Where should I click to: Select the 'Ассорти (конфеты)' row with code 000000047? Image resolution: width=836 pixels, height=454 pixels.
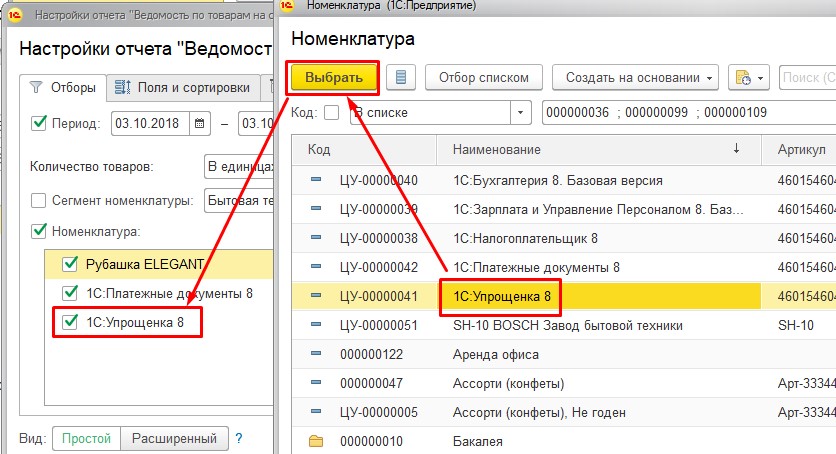564,383
